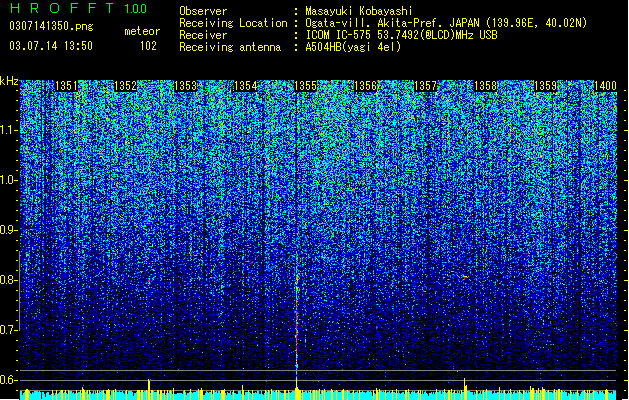629x400 pixels.
Task: Click the HROFFT 1.0.0 title
Action: pyautogui.click(x=79, y=8)
